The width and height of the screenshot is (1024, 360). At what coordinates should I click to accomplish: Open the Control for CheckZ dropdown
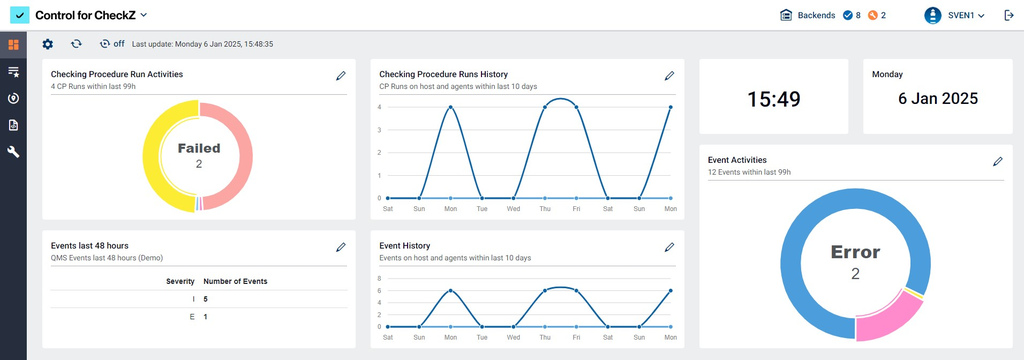91,14
